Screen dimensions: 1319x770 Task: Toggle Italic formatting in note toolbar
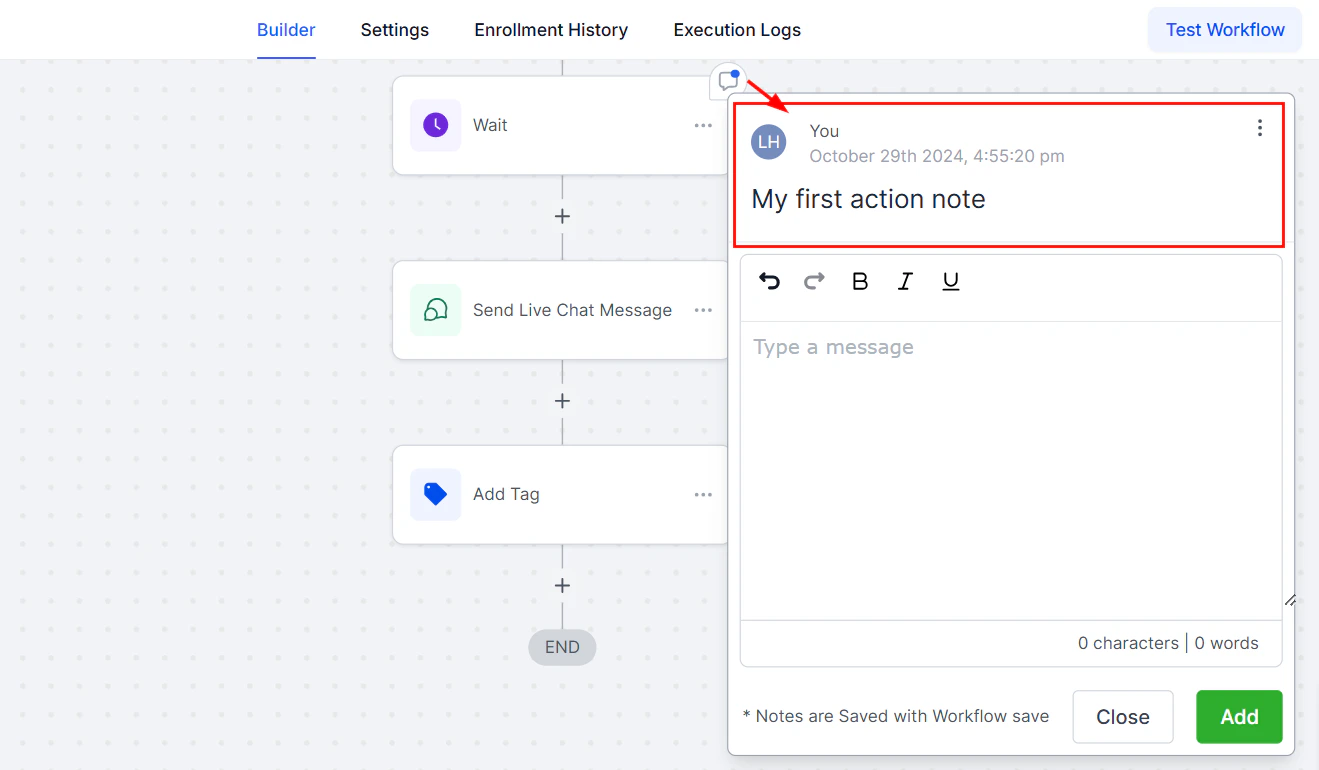(905, 281)
